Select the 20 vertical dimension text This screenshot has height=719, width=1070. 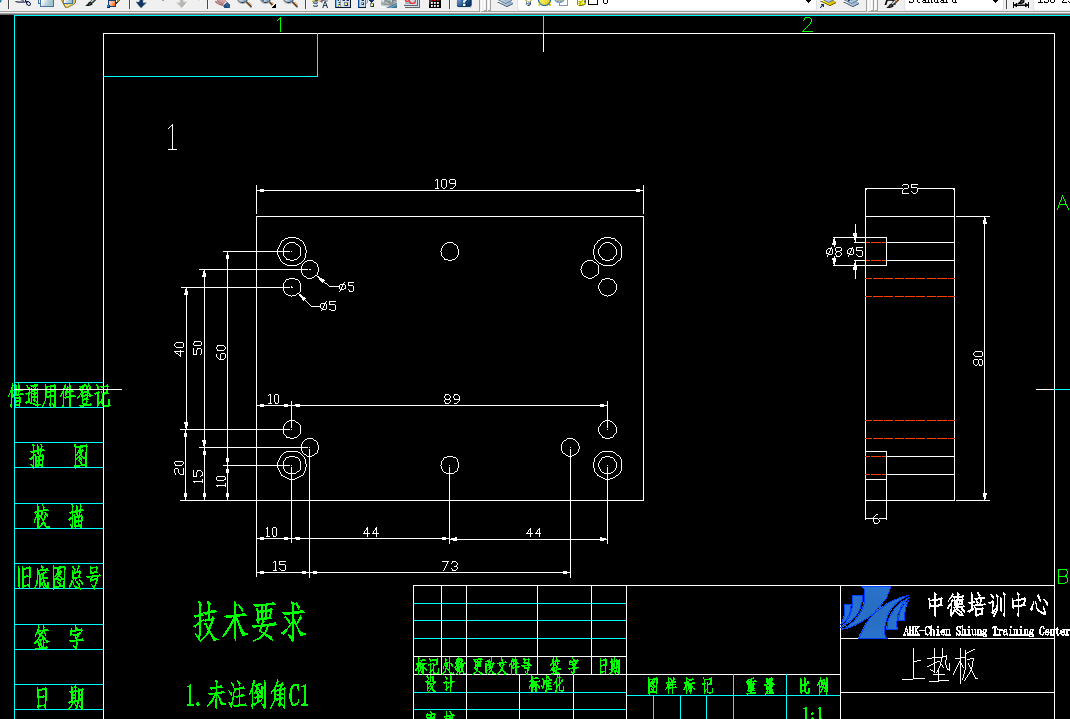pos(179,467)
